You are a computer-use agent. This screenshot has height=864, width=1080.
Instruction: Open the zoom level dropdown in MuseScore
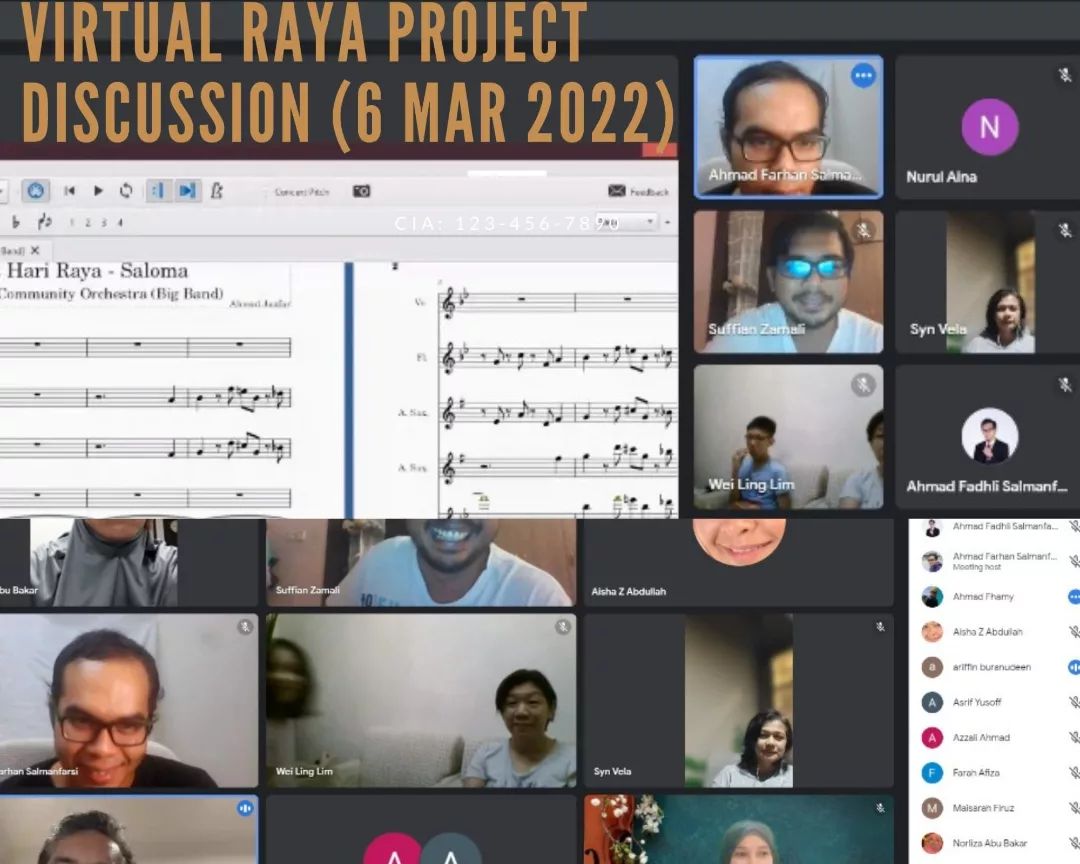tap(625, 222)
